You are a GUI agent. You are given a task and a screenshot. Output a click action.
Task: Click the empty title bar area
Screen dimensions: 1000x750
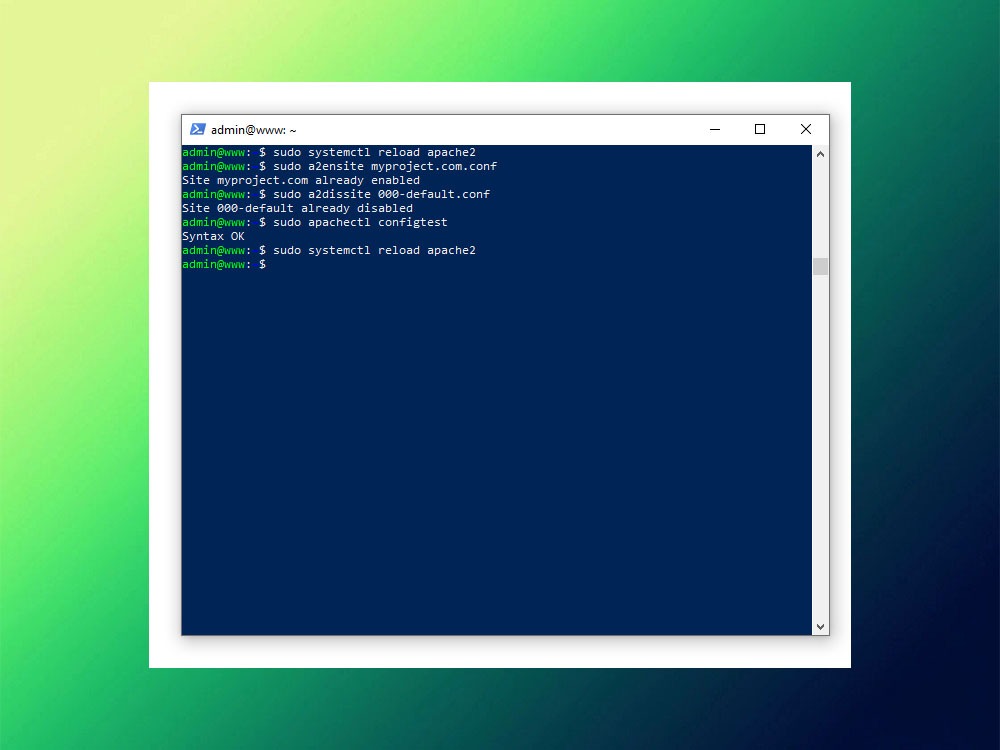point(500,129)
